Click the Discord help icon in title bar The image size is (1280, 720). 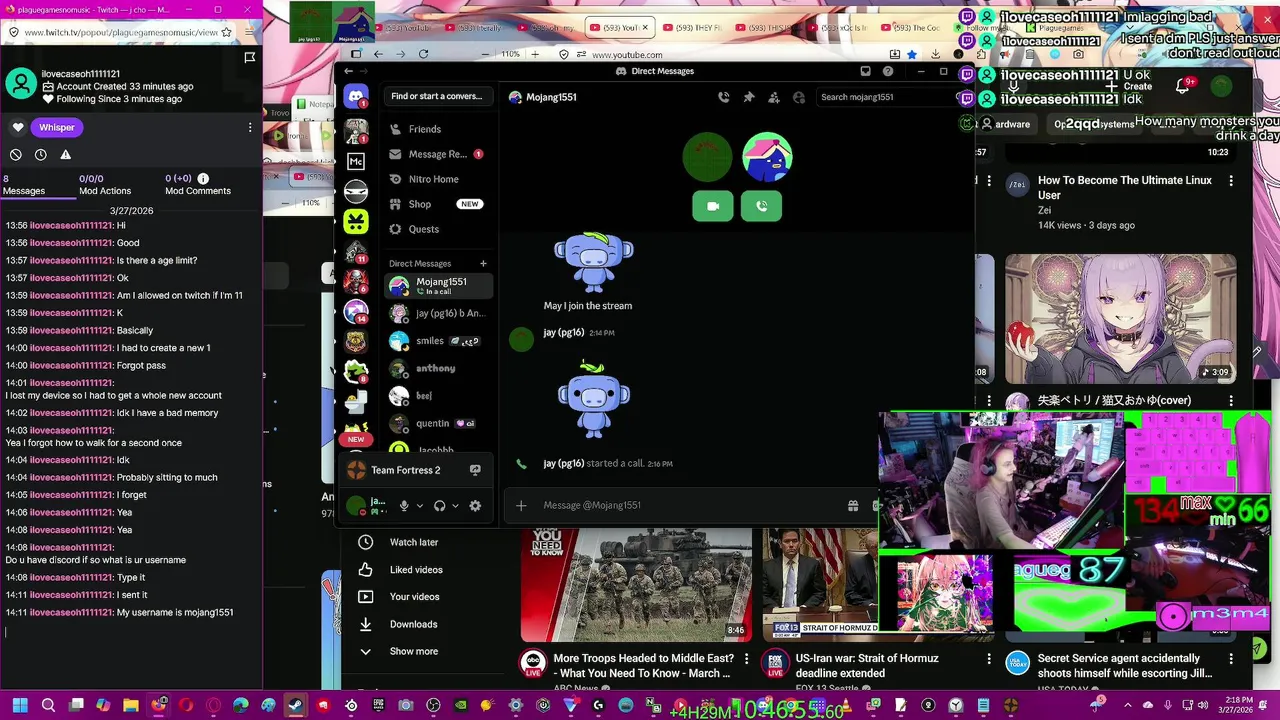[x=888, y=71]
